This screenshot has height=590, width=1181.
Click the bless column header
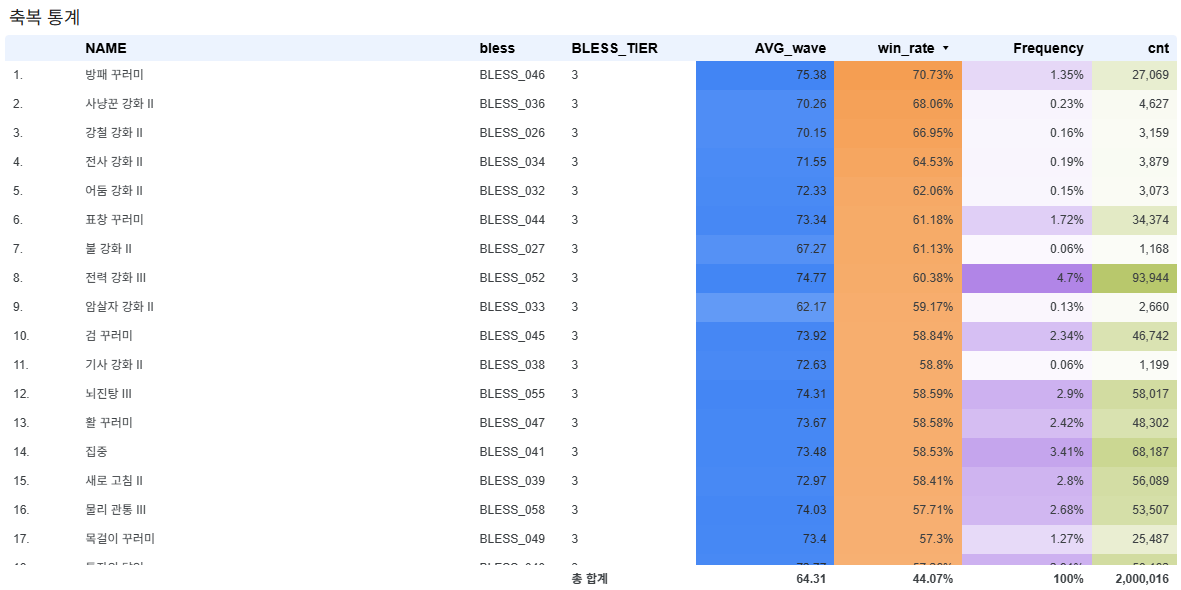tap(497, 48)
